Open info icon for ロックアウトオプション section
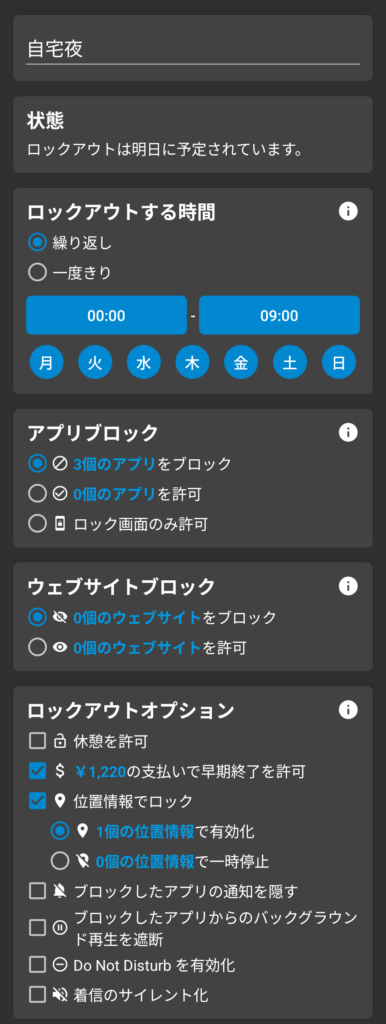Screen dimensions: 386x1024 point(349,709)
